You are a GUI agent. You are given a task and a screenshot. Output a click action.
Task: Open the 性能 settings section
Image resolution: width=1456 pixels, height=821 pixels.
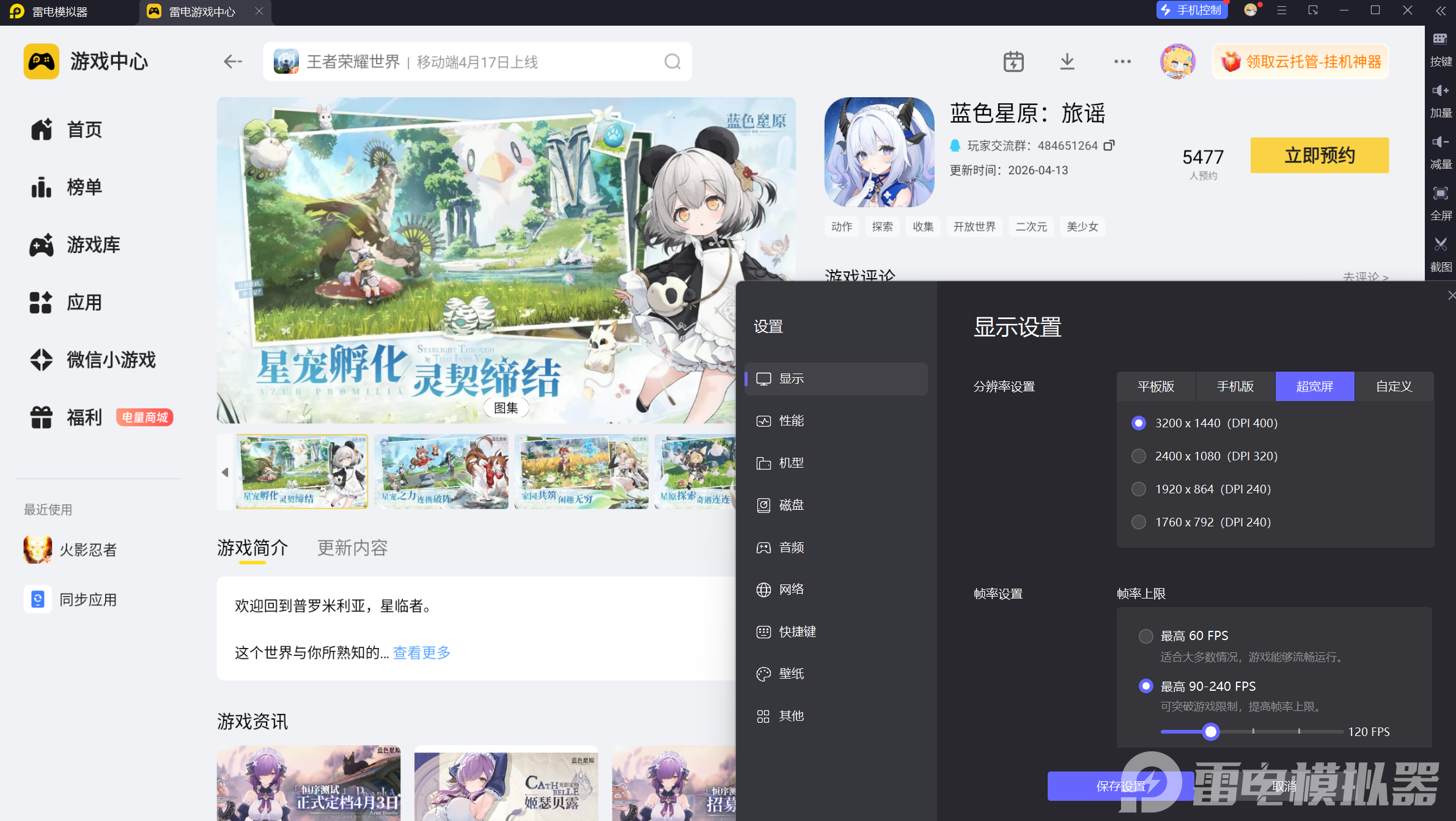pyautogui.click(x=791, y=421)
